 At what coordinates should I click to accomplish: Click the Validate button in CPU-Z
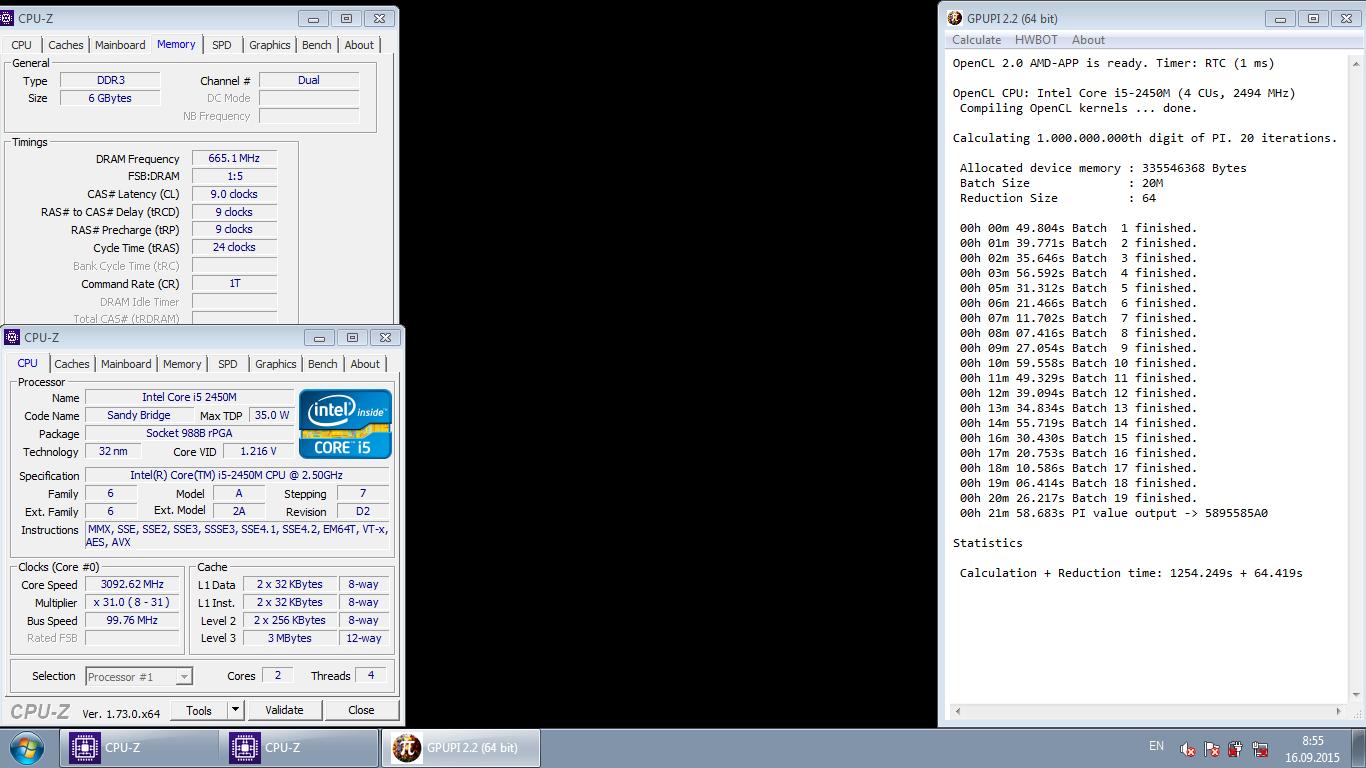[284, 710]
